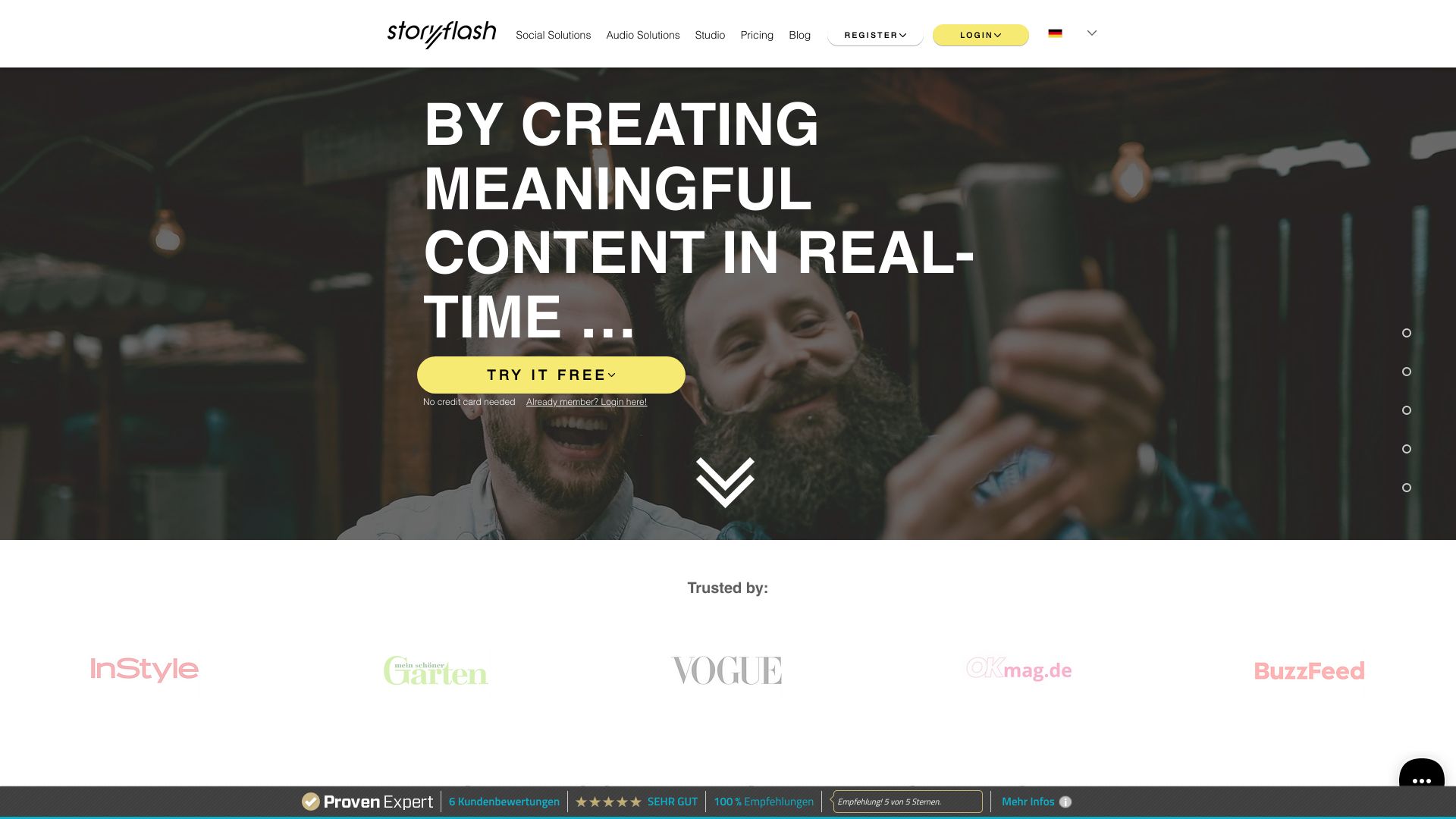Click the ProvenExpert badge icon
Viewport: 1456px width, 819px height.
[x=311, y=800]
